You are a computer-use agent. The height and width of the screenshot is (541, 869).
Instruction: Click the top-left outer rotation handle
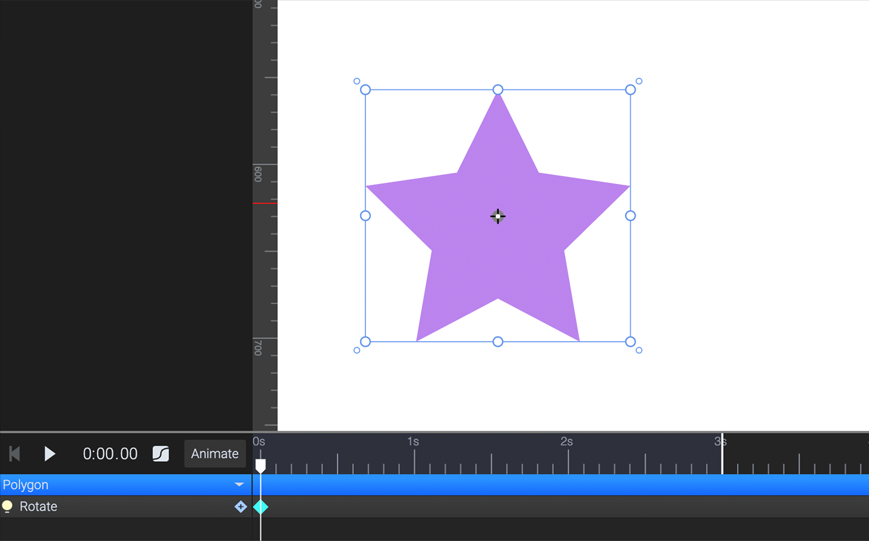coord(357,81)
